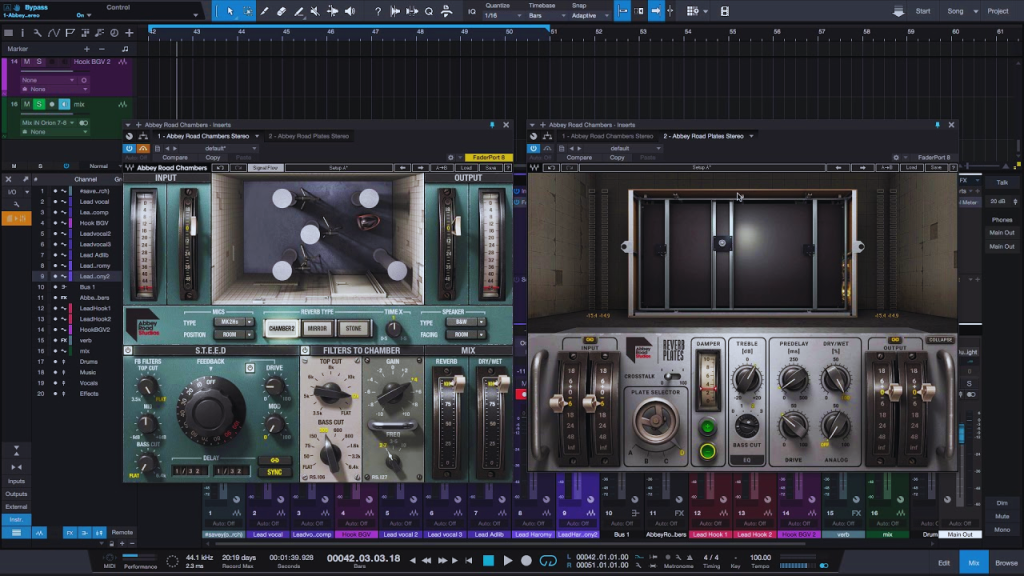
Task: Open the Help question mark tool
Action: 378,9
